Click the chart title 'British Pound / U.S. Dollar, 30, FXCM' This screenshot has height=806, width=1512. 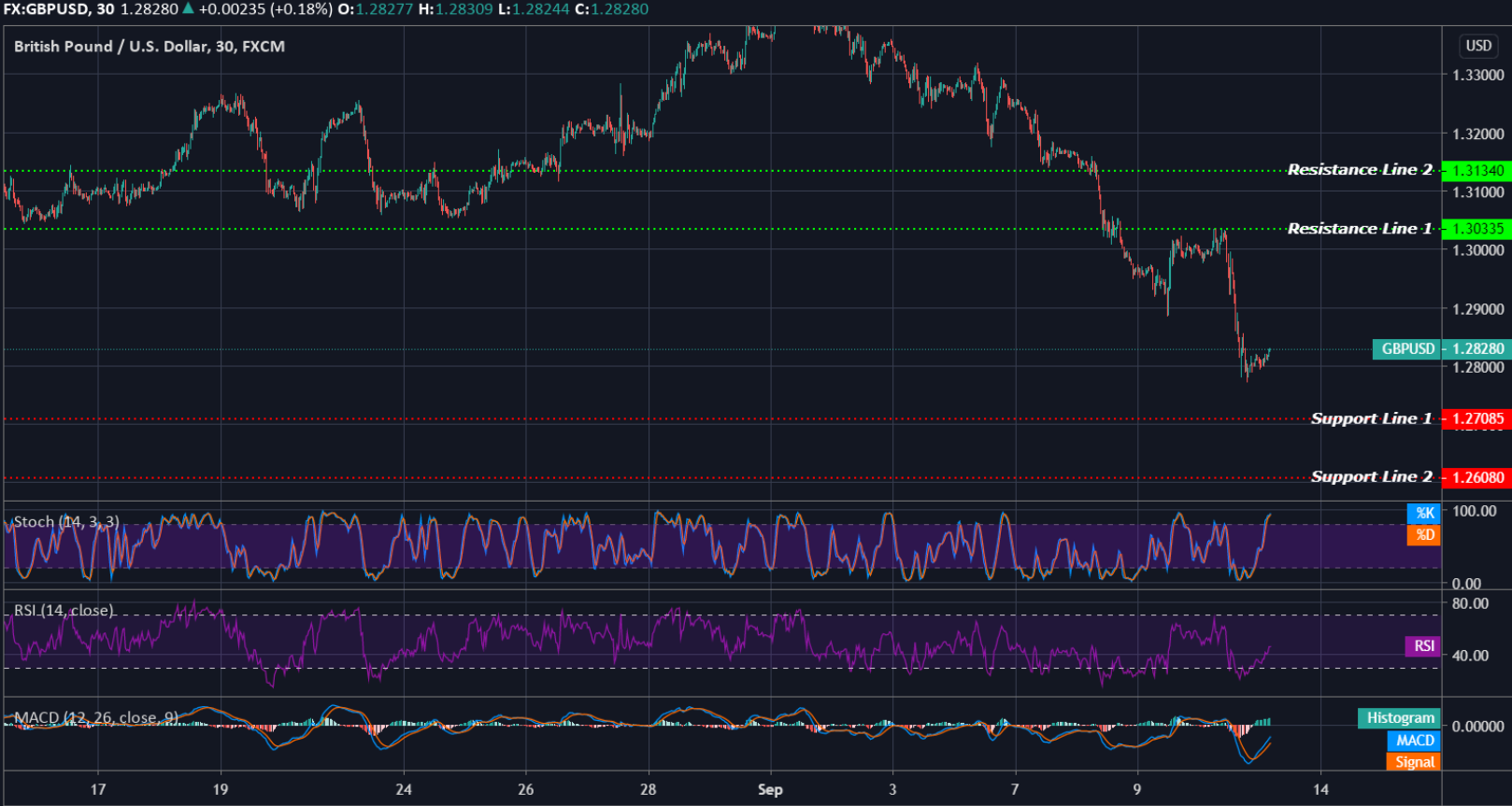pos(150,47)
